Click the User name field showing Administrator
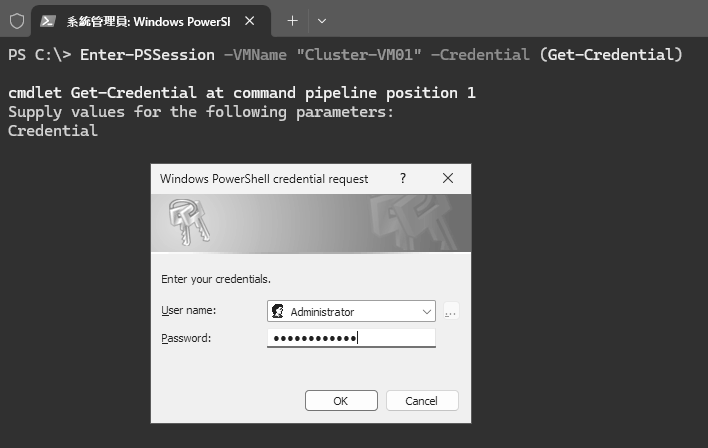The height and width of the screenshot is (448, 708). [351, 311]
